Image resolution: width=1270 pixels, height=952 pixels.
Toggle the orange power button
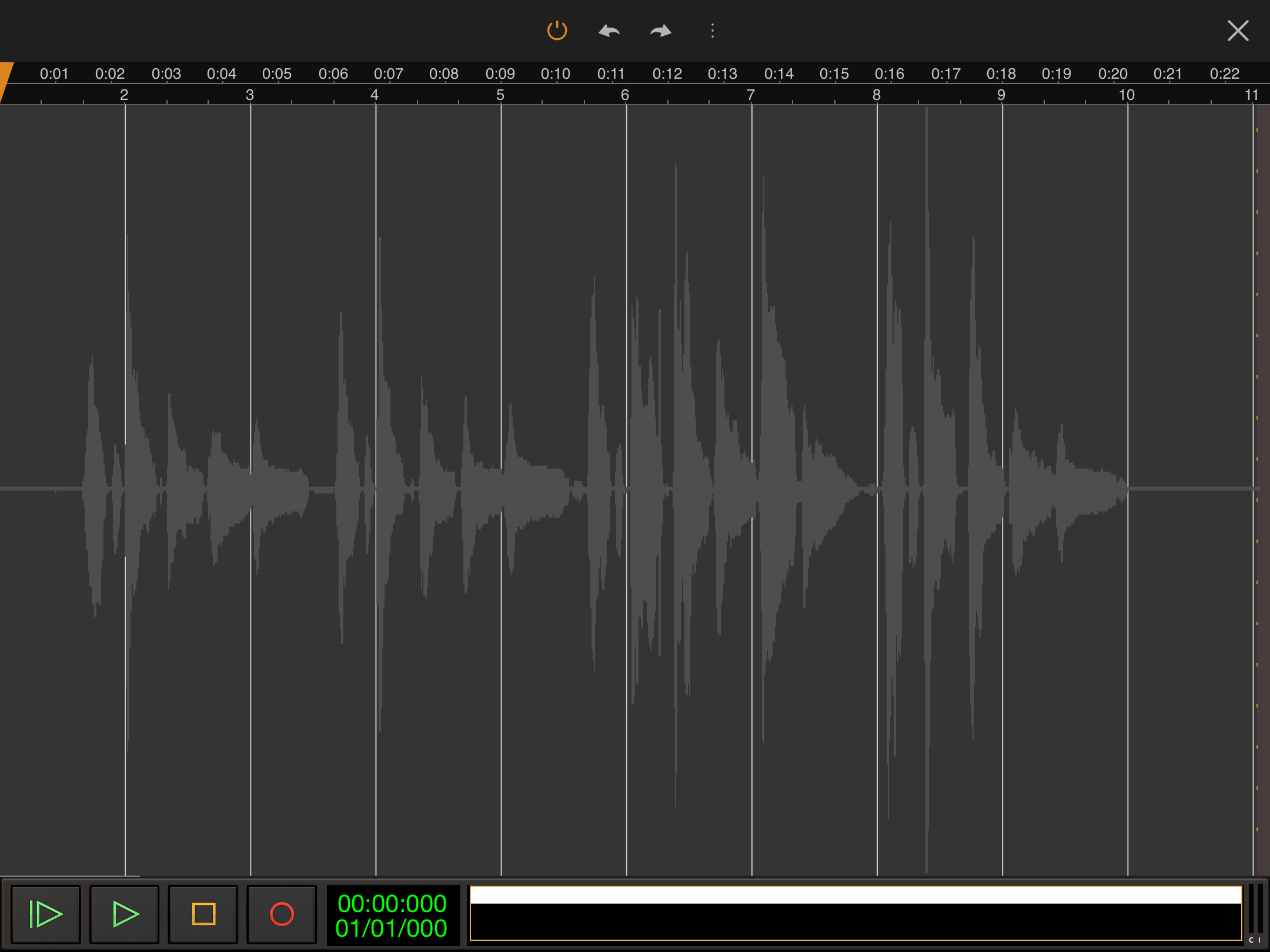[557, 31]
